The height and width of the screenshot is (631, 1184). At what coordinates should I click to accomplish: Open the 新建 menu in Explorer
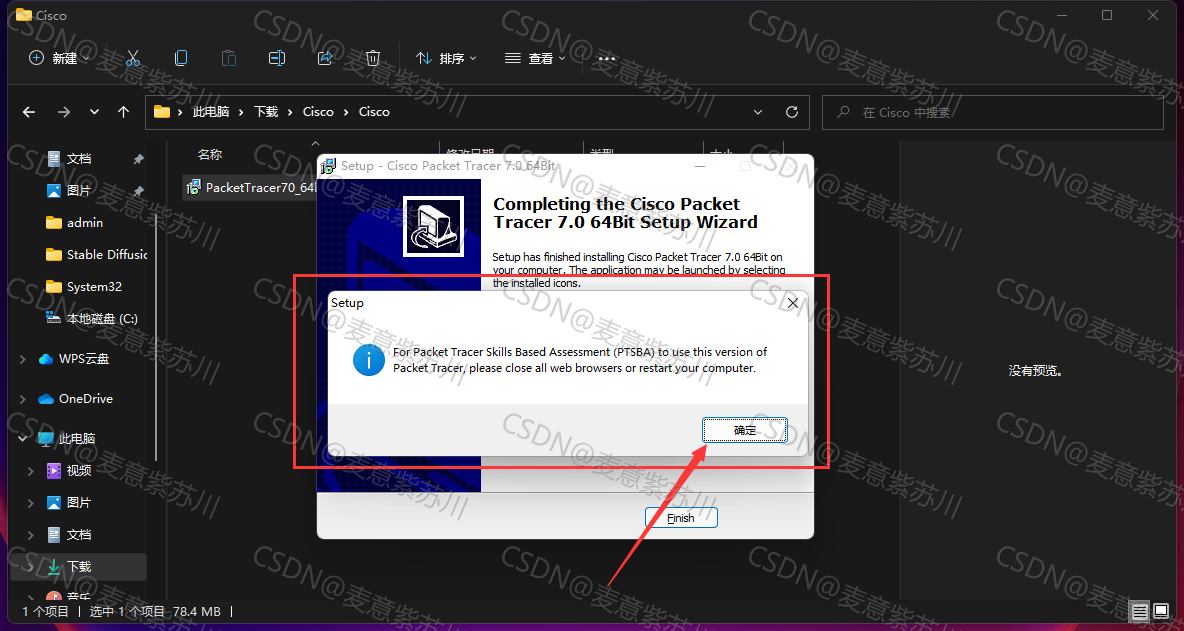(x=59, y=58)
